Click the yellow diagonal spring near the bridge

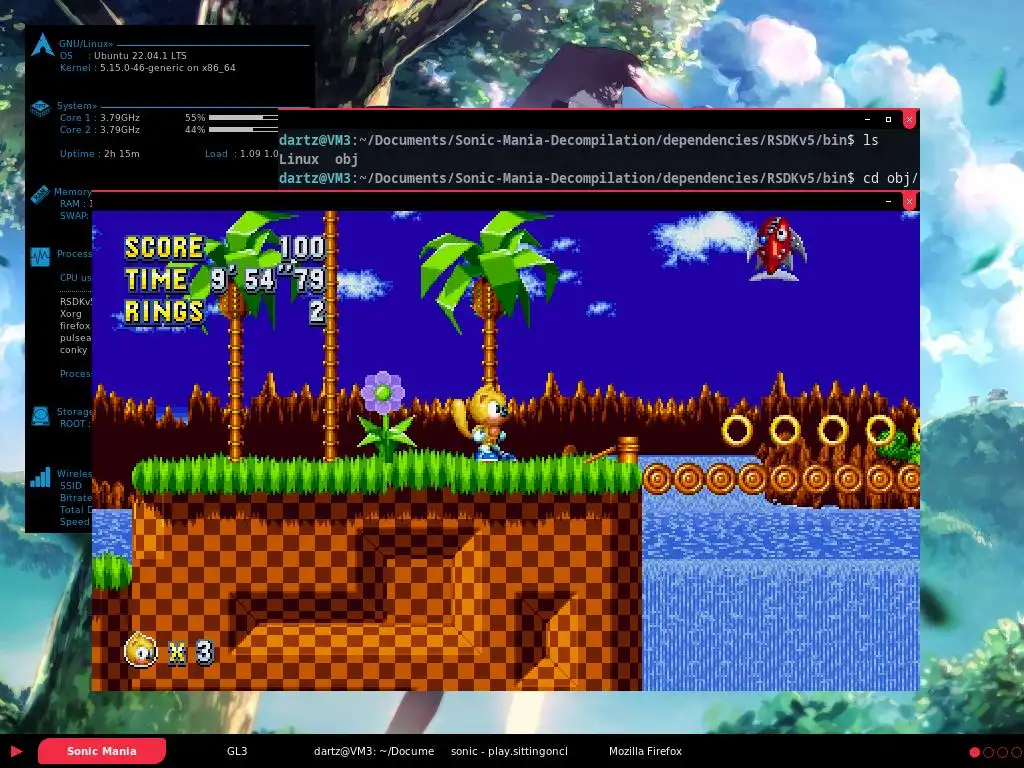point(614,451)
